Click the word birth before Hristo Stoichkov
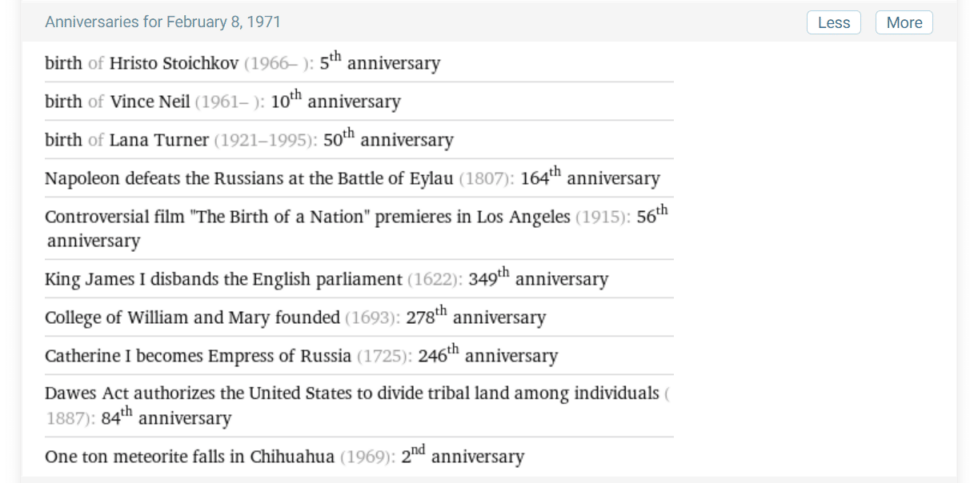This screenshot has height=483, width=970. (x=64, y=64)
